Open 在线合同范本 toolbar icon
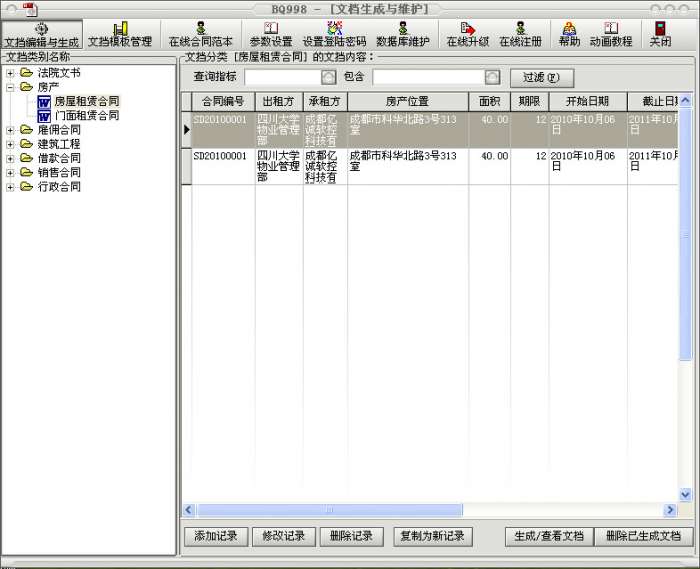 pos(200,35)
